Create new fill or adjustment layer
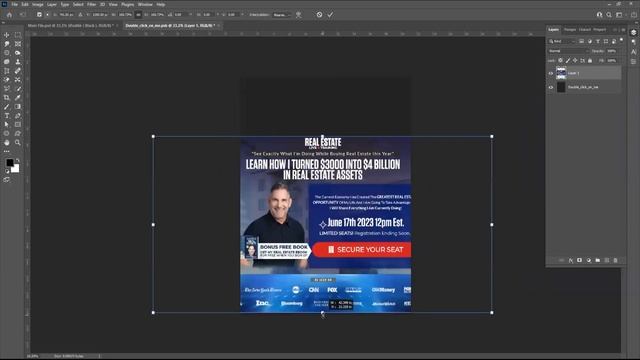This screenshot has height=360, width=640. pyautogui.click(x=589, y=260)
